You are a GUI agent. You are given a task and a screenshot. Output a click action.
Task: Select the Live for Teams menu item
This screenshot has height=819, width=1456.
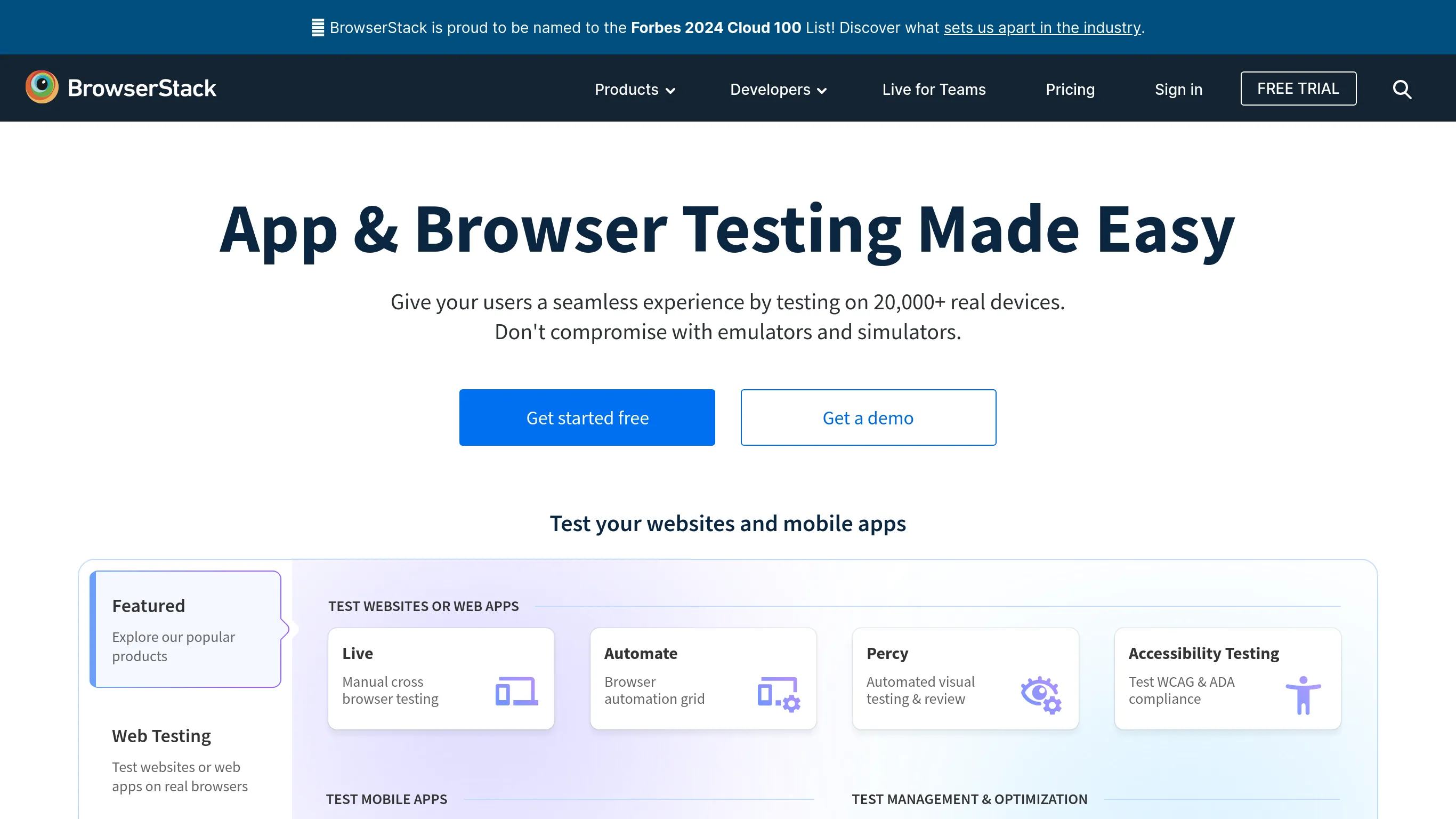[x=933, y=88]
